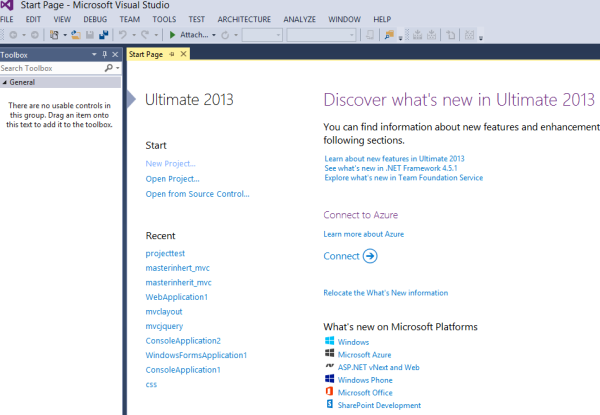Click the SharePoint Development logo icon

tap(329, 404)
